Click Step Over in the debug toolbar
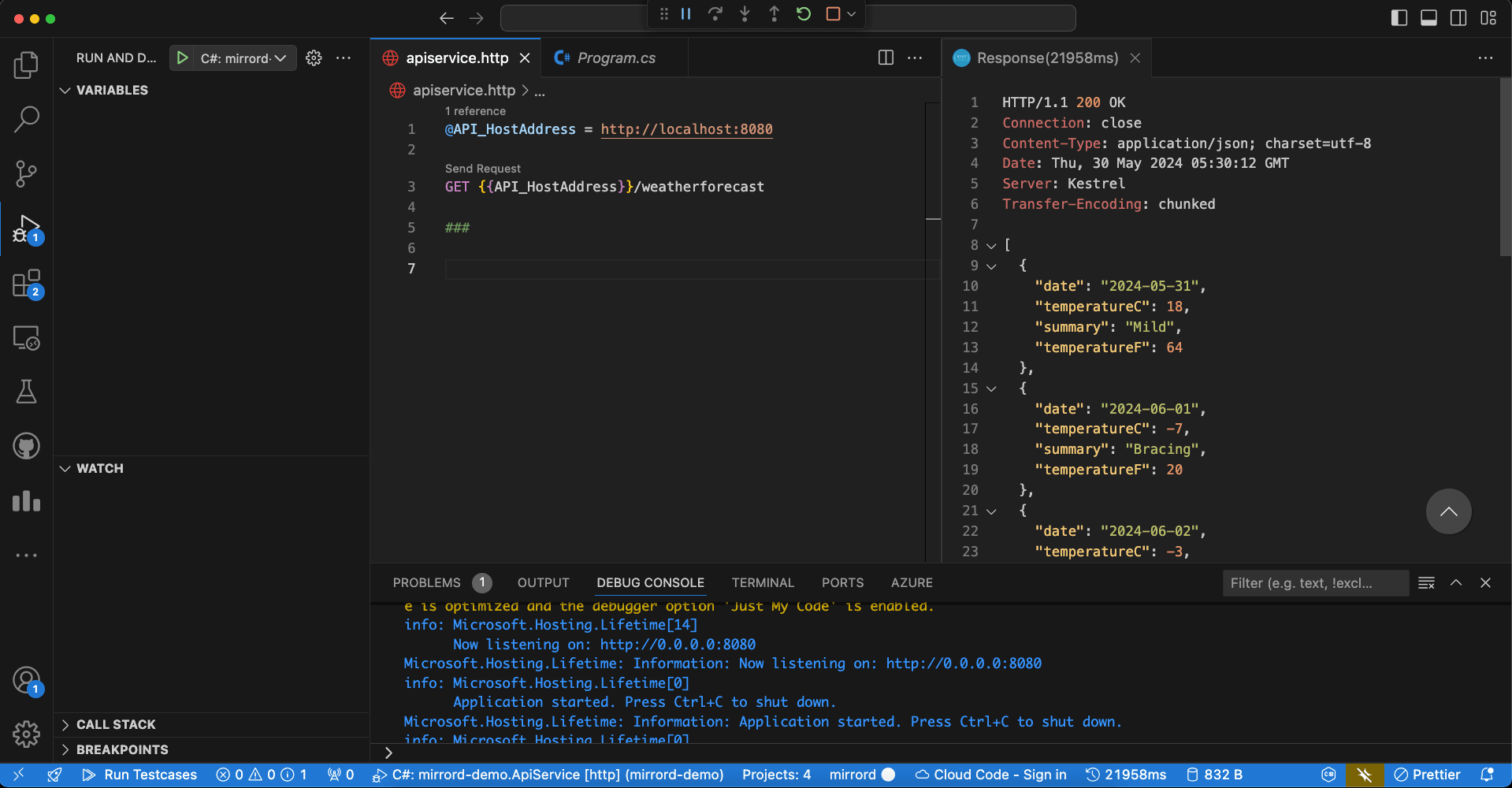 click(x=715, y=14)
